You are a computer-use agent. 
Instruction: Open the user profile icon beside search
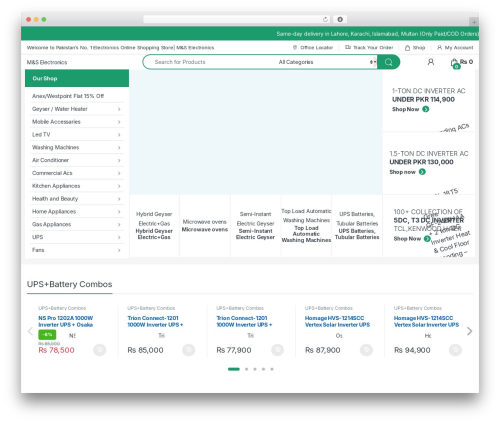(431, 62)
